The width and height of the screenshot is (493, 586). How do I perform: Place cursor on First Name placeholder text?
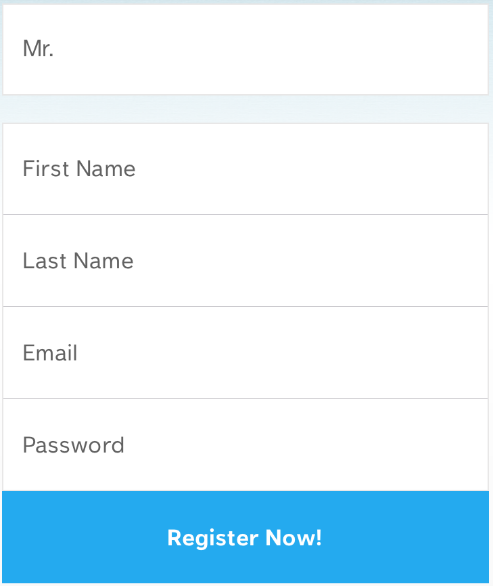pyautogui.click(x=79, y=169)
